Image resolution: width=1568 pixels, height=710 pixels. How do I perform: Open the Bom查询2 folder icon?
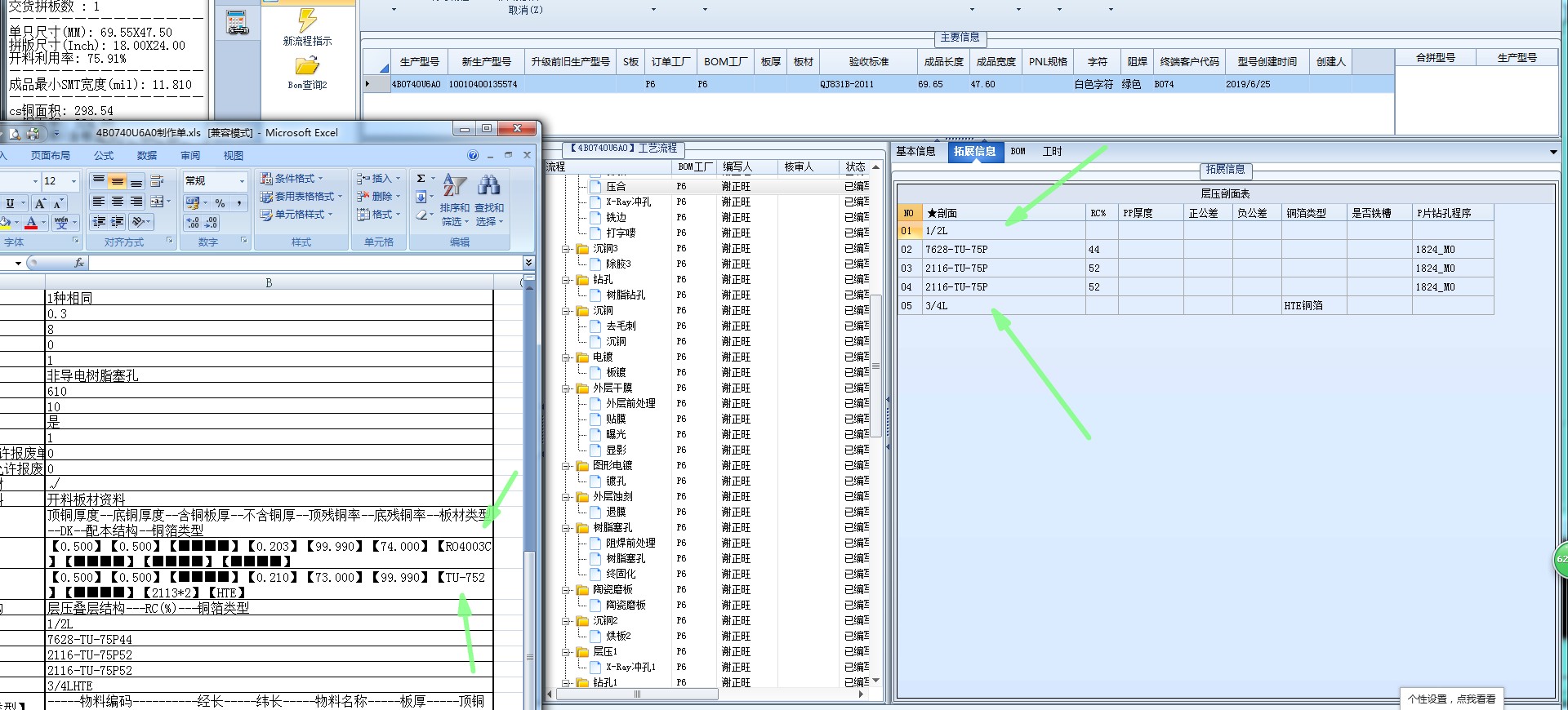tap(307, 64)
